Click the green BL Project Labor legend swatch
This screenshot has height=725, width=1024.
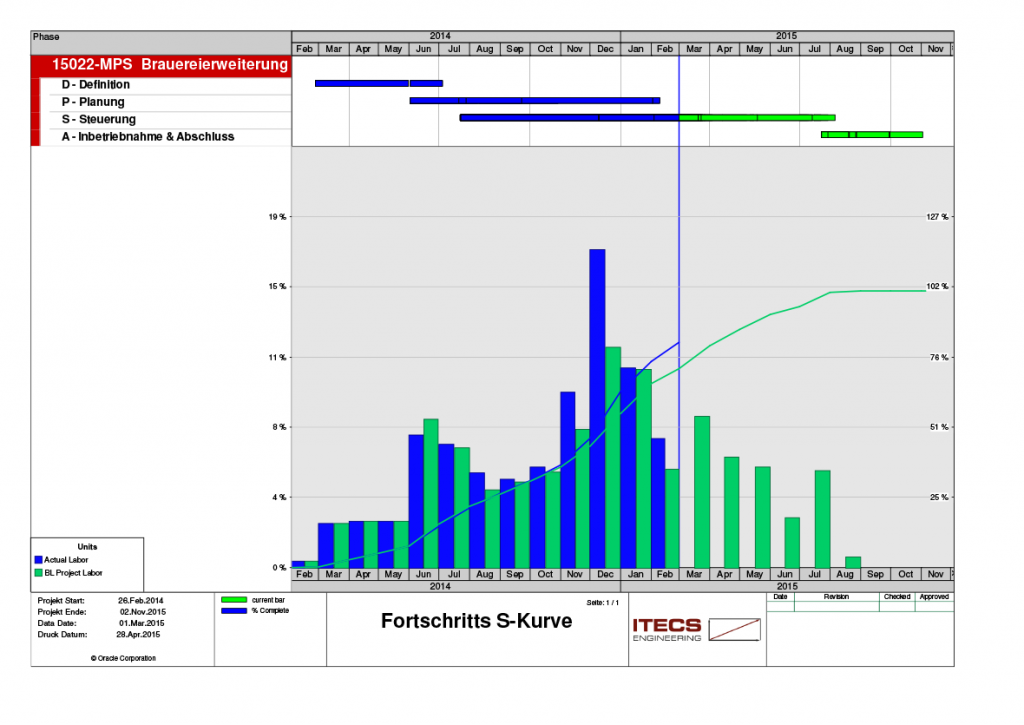coord(39,573)
